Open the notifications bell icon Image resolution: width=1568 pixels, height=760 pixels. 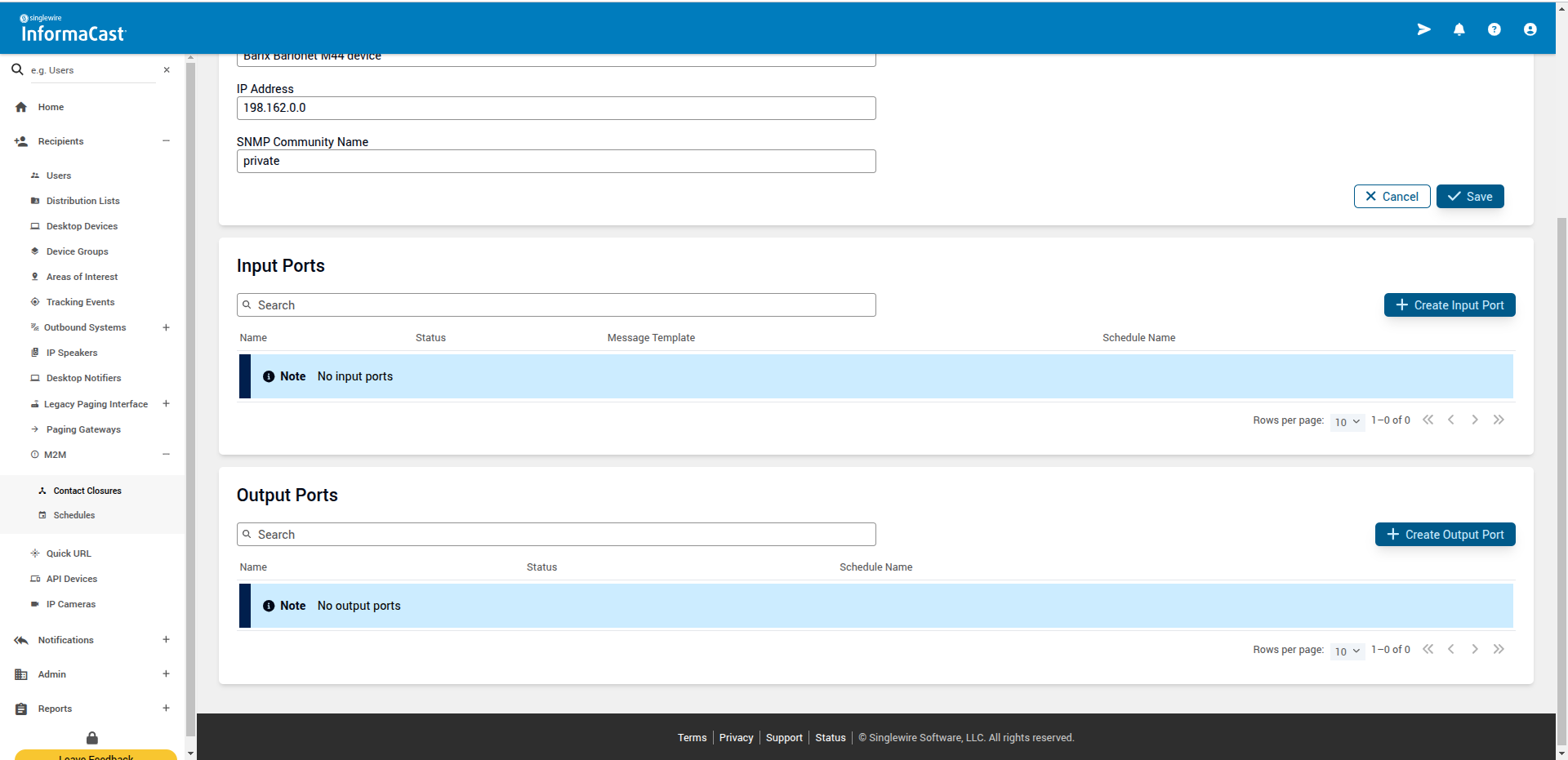[1459, 29]
